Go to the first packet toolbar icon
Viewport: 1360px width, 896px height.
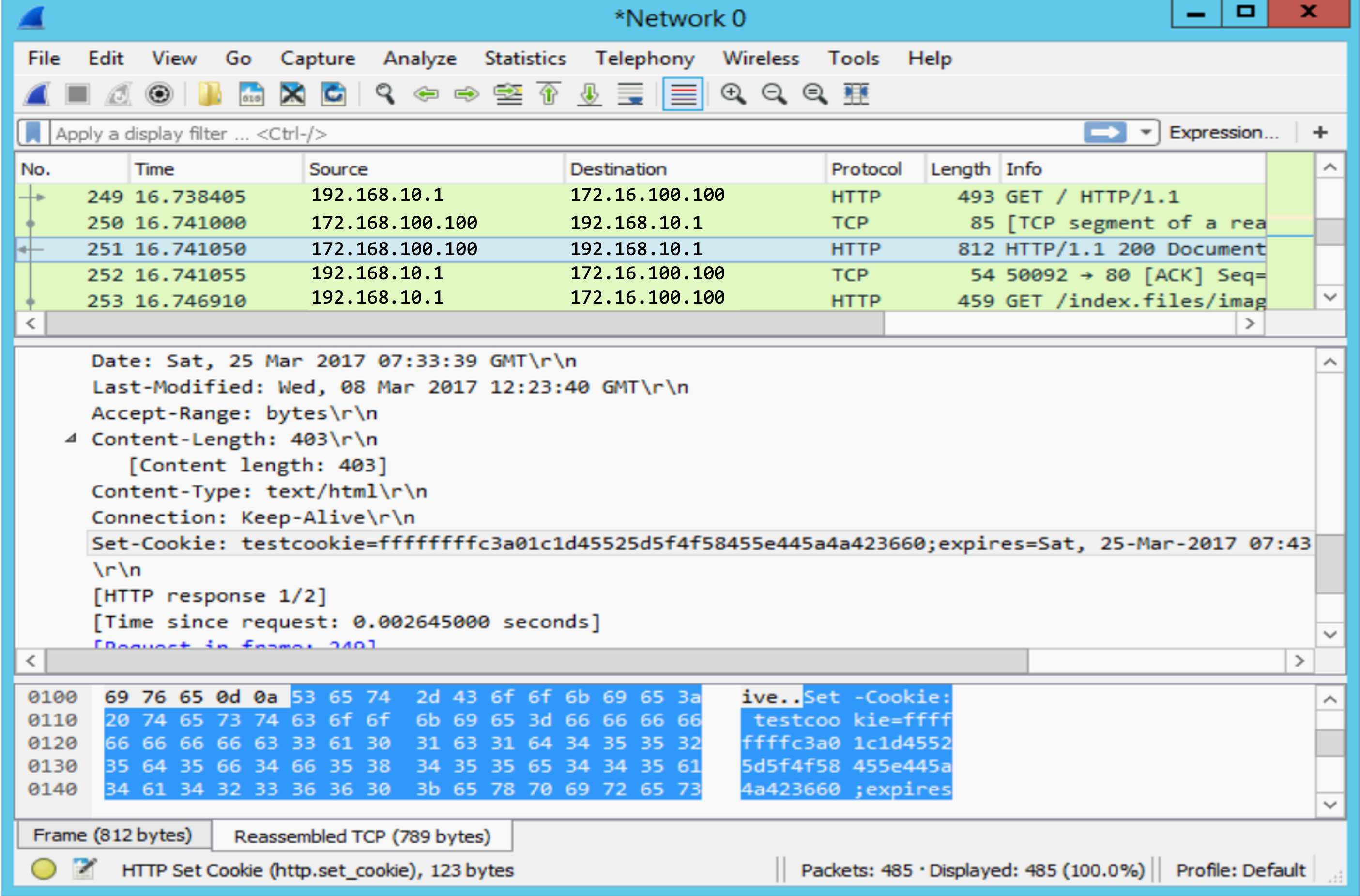tap(549, 94)
